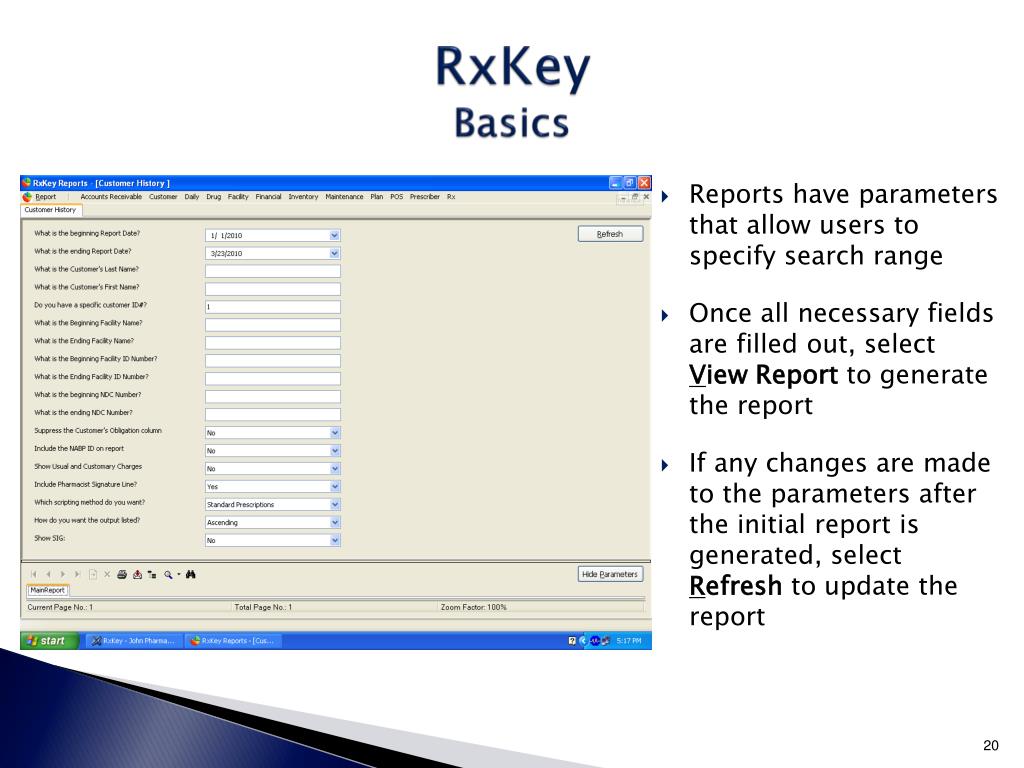Image resolution: width=1024 pixels, height=768 pixels.
Task: Open the Prescriber menu
Action: tap(424, 197)
